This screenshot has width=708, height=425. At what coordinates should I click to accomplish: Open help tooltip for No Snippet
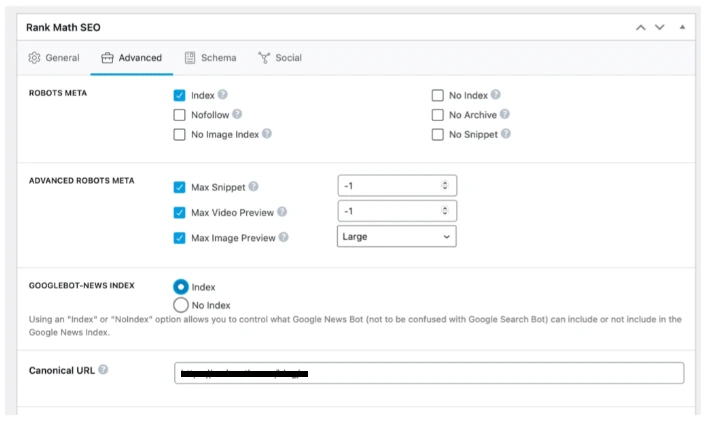click(506, 134)
